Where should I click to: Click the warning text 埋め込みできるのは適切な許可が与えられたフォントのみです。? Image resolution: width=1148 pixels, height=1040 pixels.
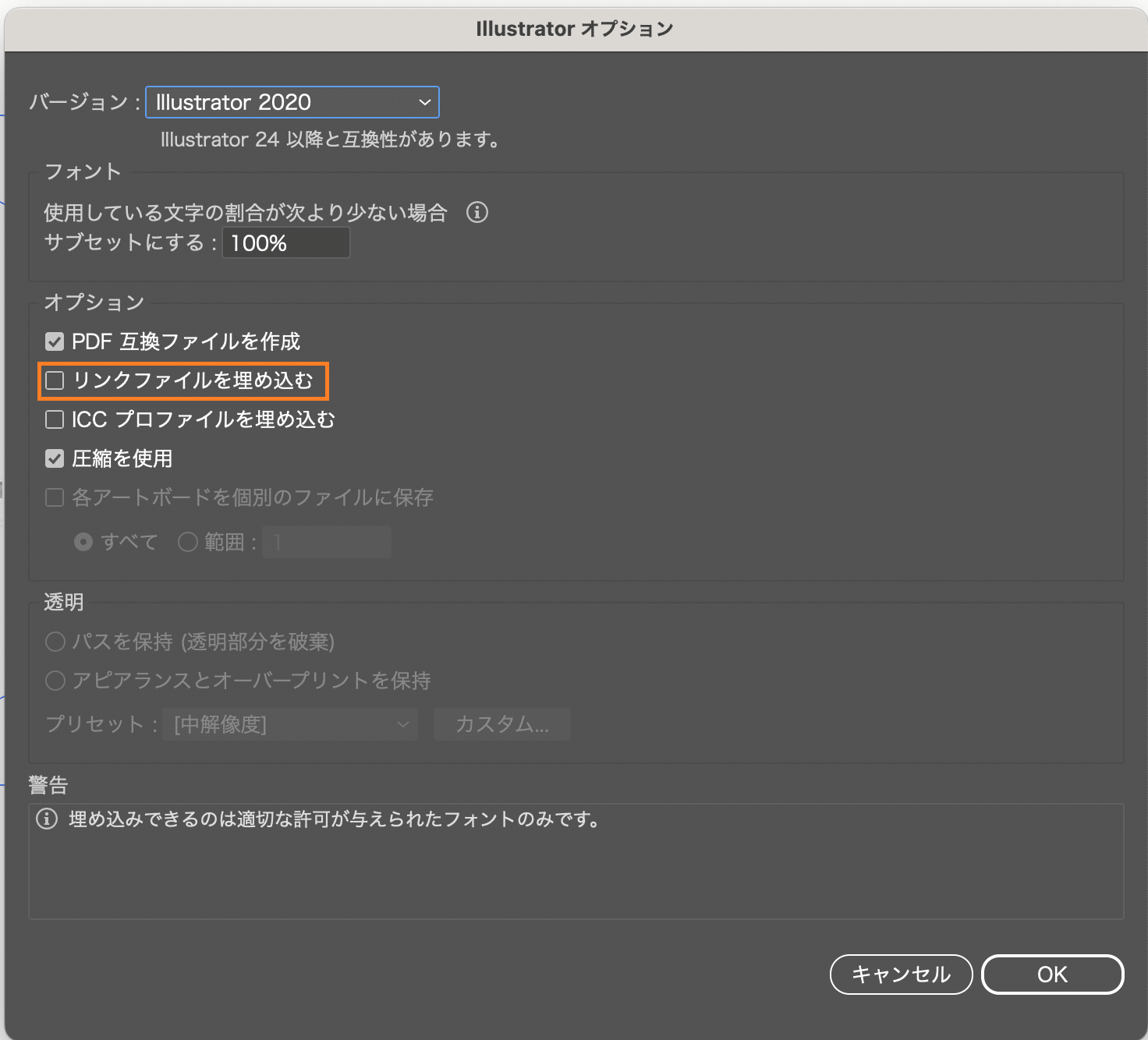point(335,819)
